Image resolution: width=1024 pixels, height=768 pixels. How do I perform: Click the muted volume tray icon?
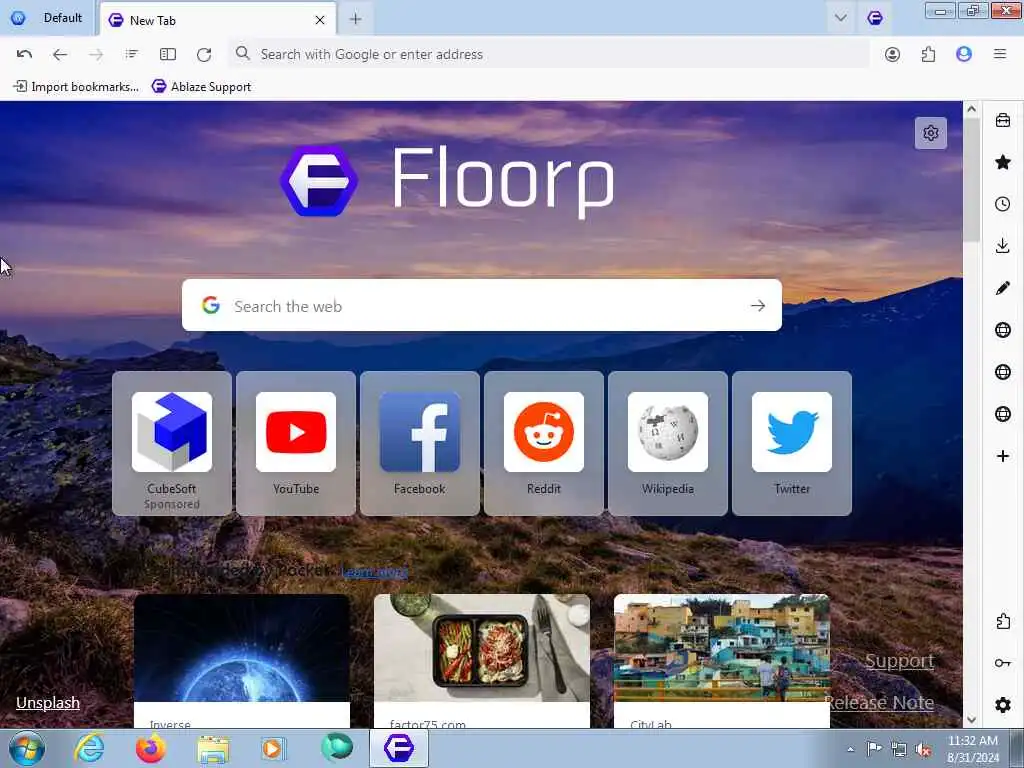[923, 749]
